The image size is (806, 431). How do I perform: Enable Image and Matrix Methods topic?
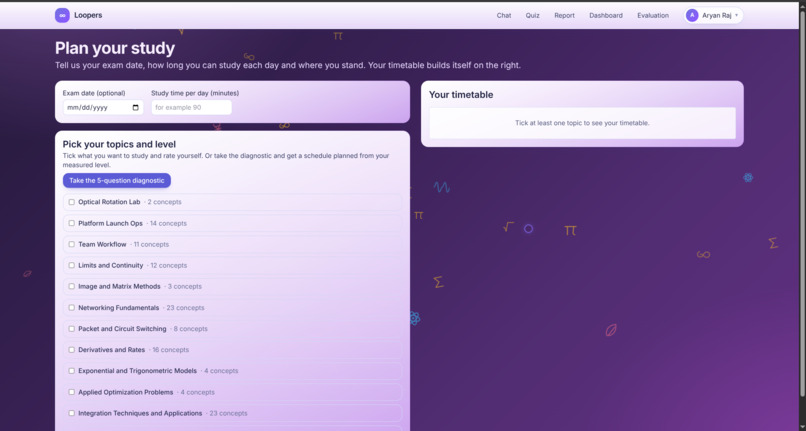[71, 286]
